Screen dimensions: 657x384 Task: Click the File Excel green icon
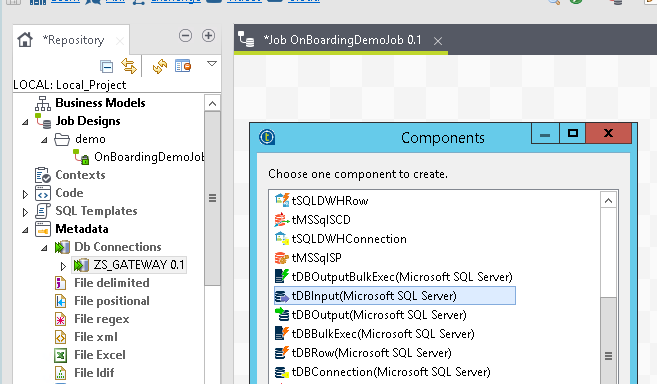[61, 355]
